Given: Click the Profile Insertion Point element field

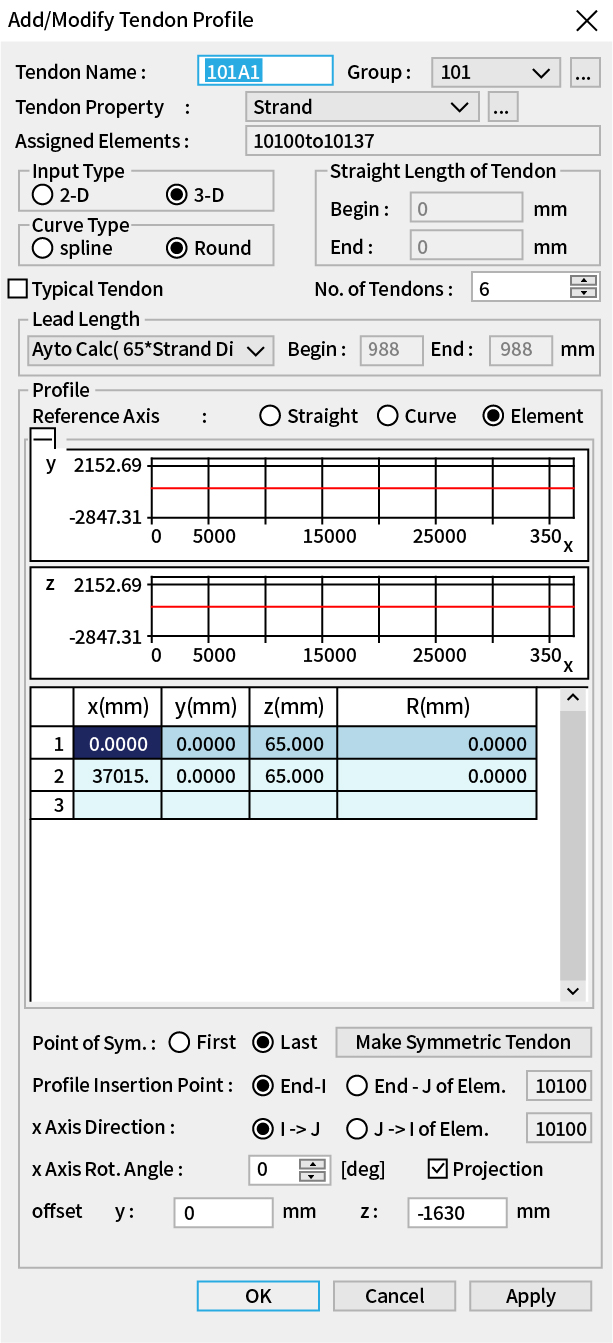Looking at the screenshot, I should [559, 1085].
